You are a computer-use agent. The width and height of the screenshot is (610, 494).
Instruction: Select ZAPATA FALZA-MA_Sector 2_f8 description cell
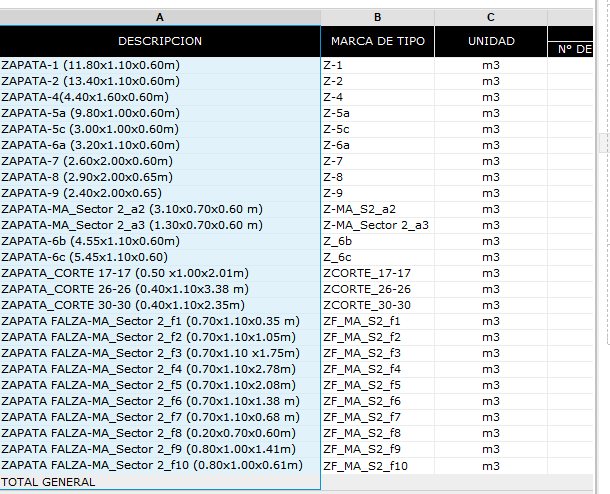point(160,433)
